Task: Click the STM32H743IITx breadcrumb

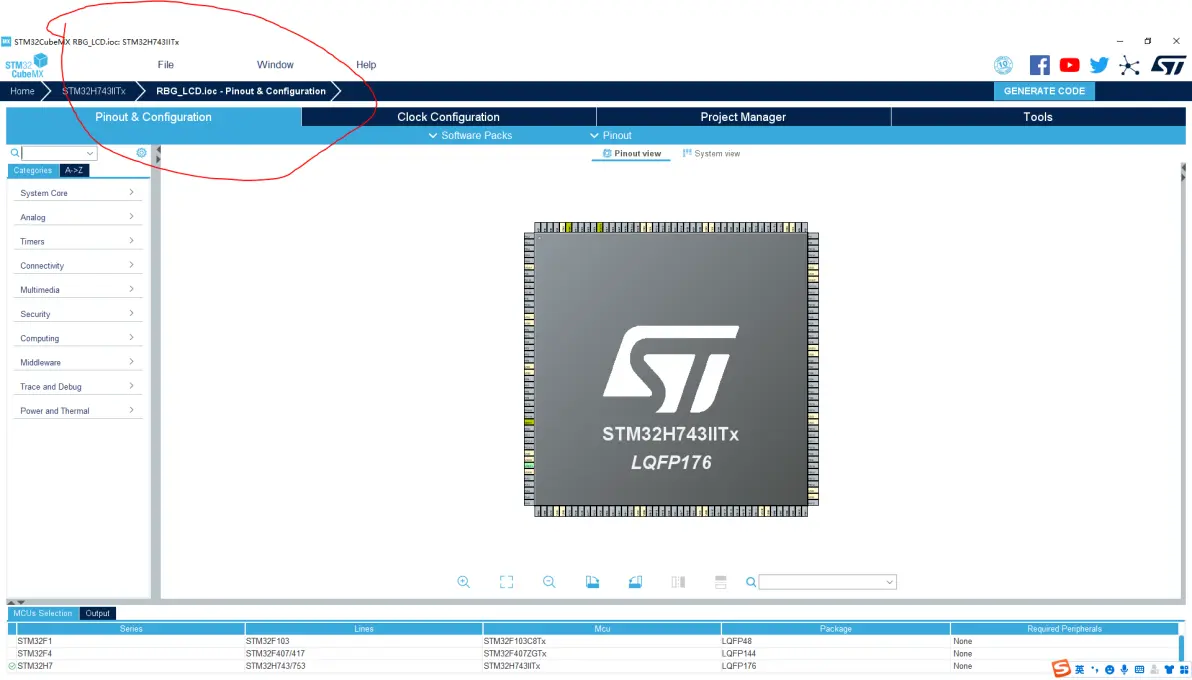Action: (94, 91)
